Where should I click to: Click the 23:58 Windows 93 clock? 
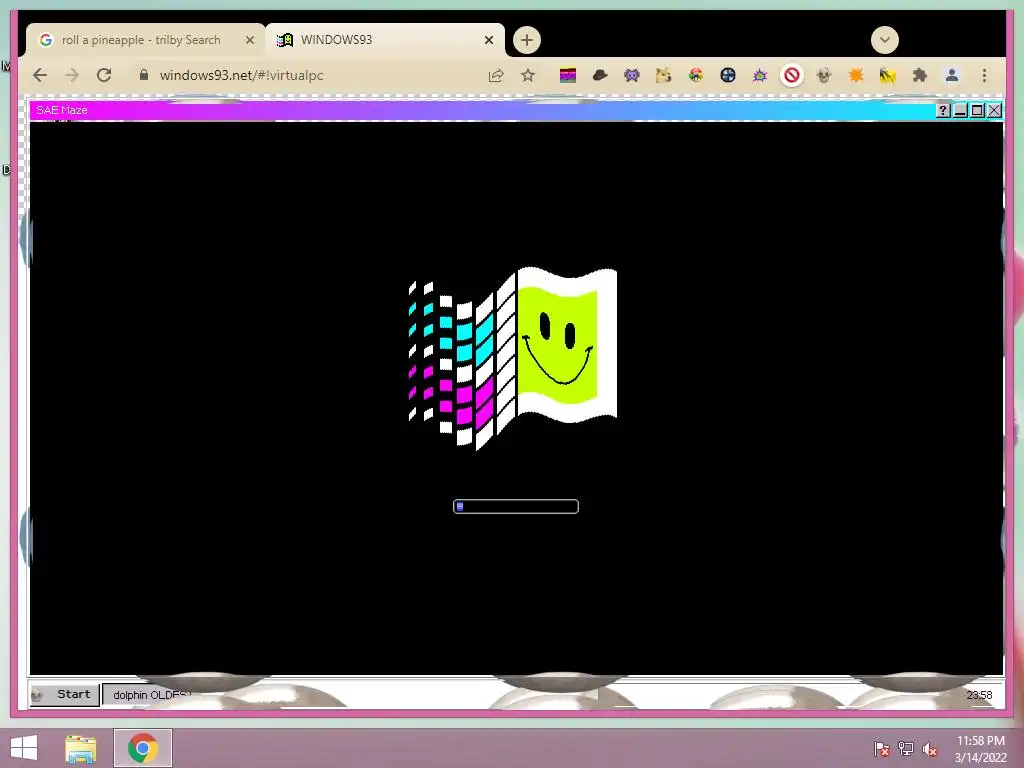coord(979,695)
